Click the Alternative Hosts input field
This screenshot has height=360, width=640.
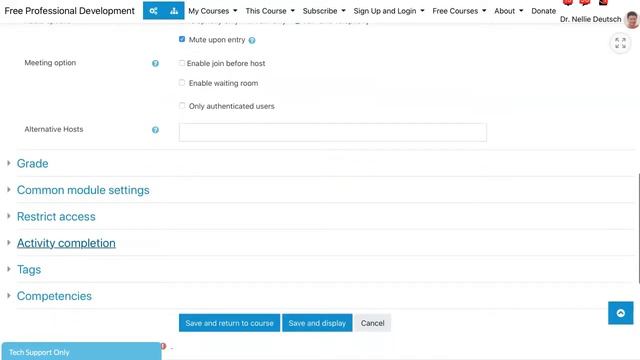[333, 132]
